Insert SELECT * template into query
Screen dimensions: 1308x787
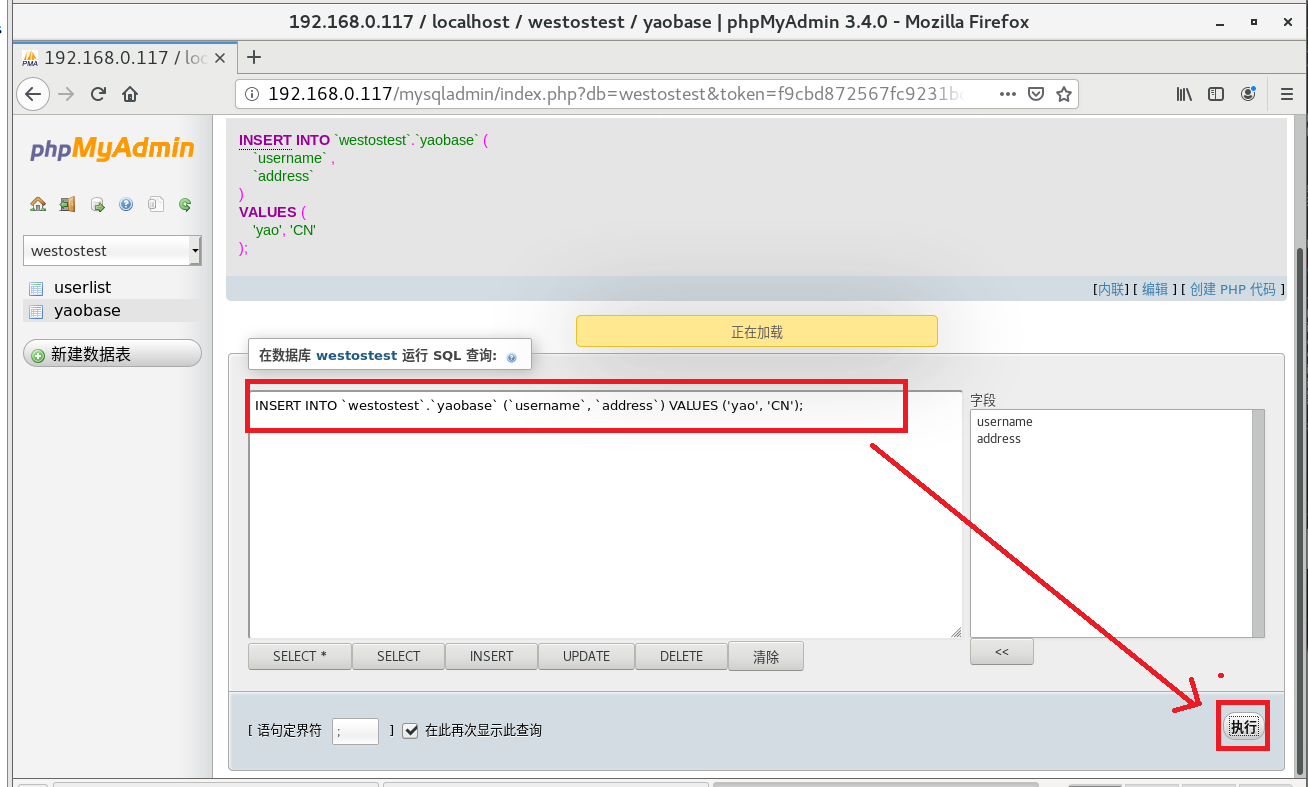click(300, 656)
